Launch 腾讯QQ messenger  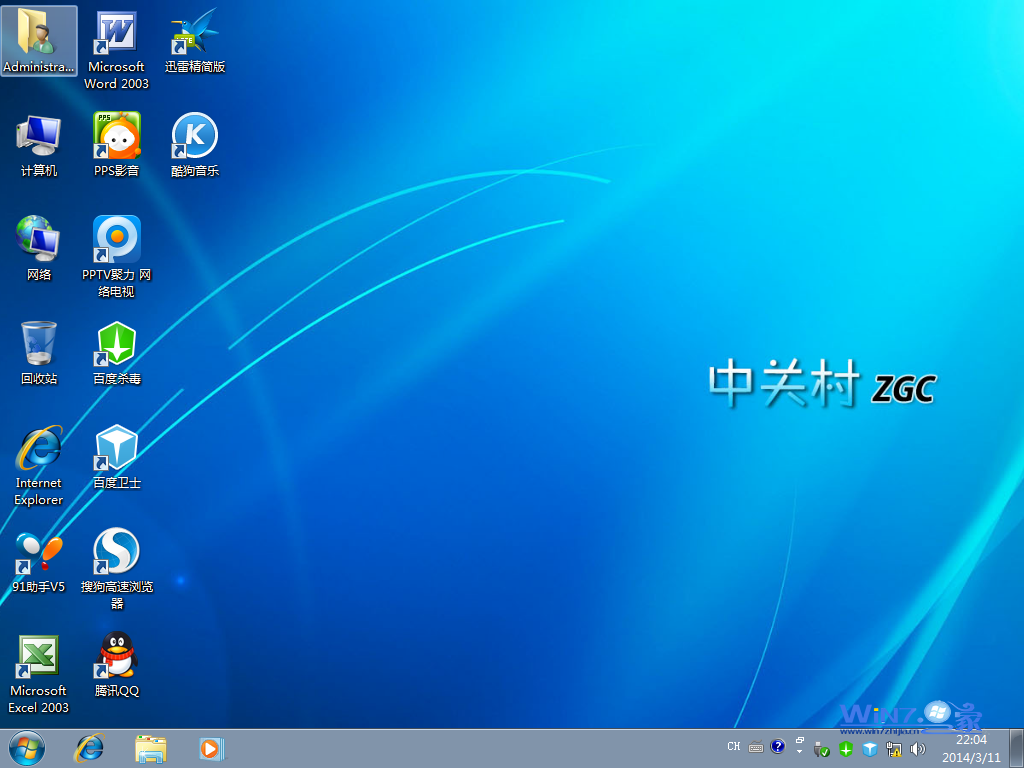click(116, 655)
